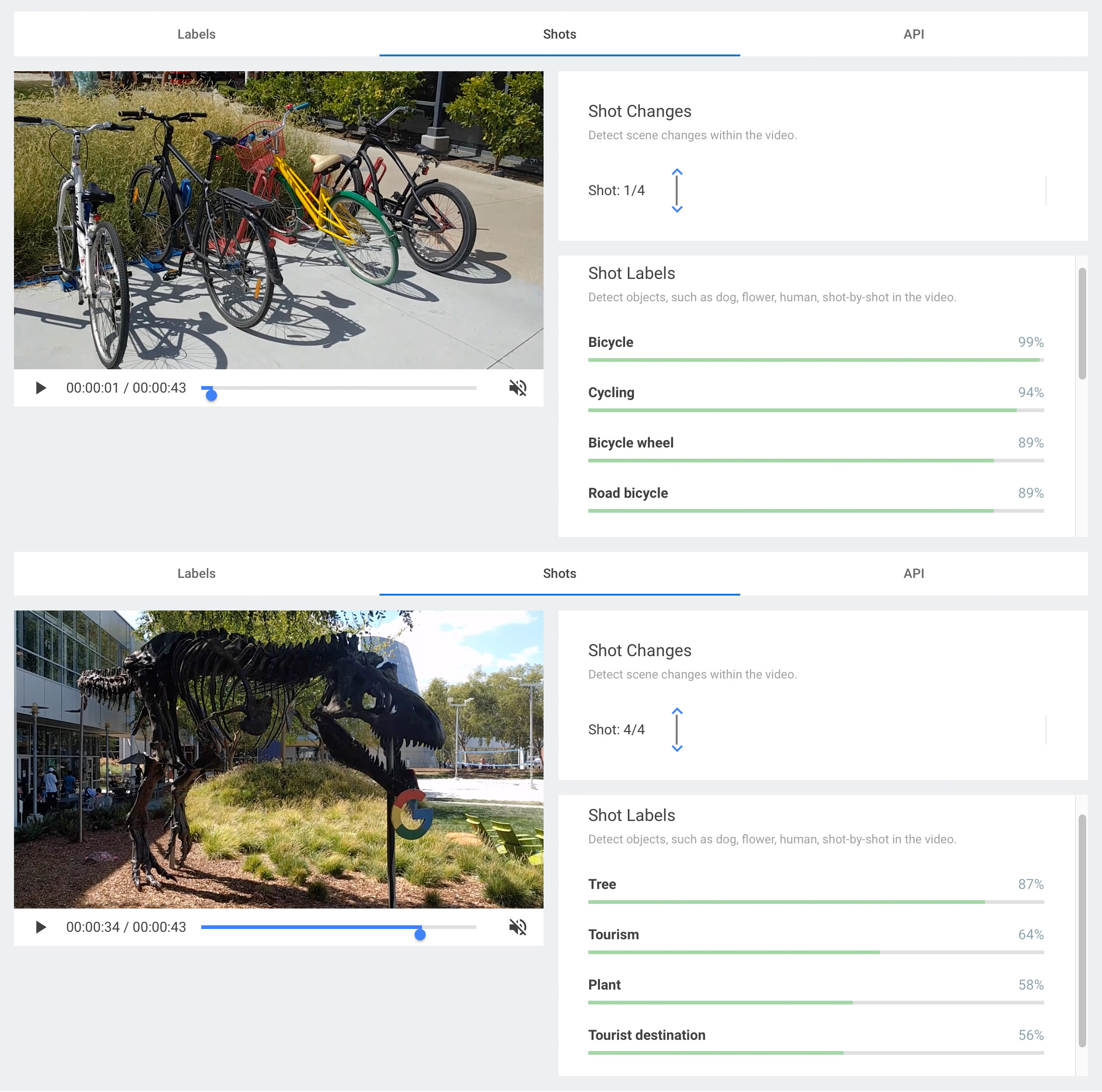Select the API tab on dinosaur panel
Screen dimensions: 1102x1092
pyautogui.click(x=910, y=573)
